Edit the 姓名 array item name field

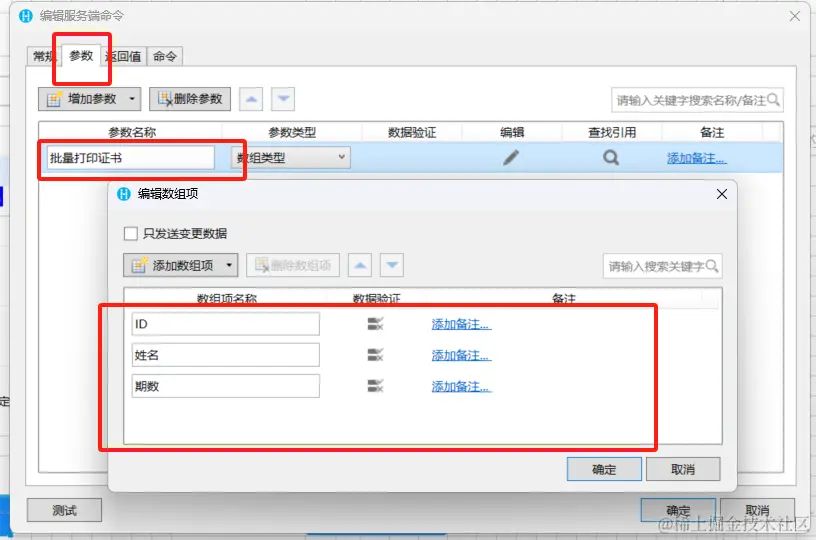tap(226, 355)
